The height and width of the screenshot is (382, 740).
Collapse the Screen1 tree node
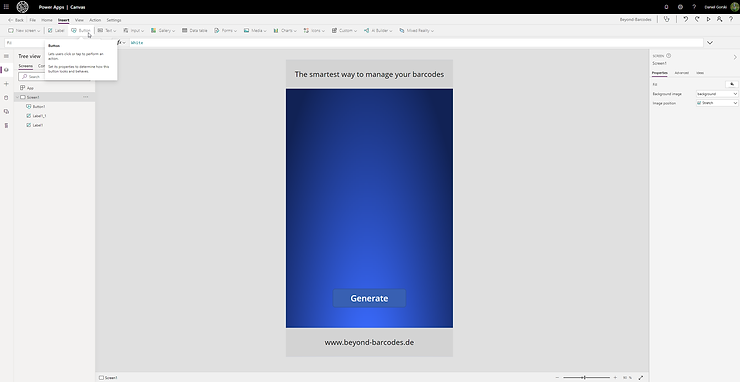tap(17, 97)
